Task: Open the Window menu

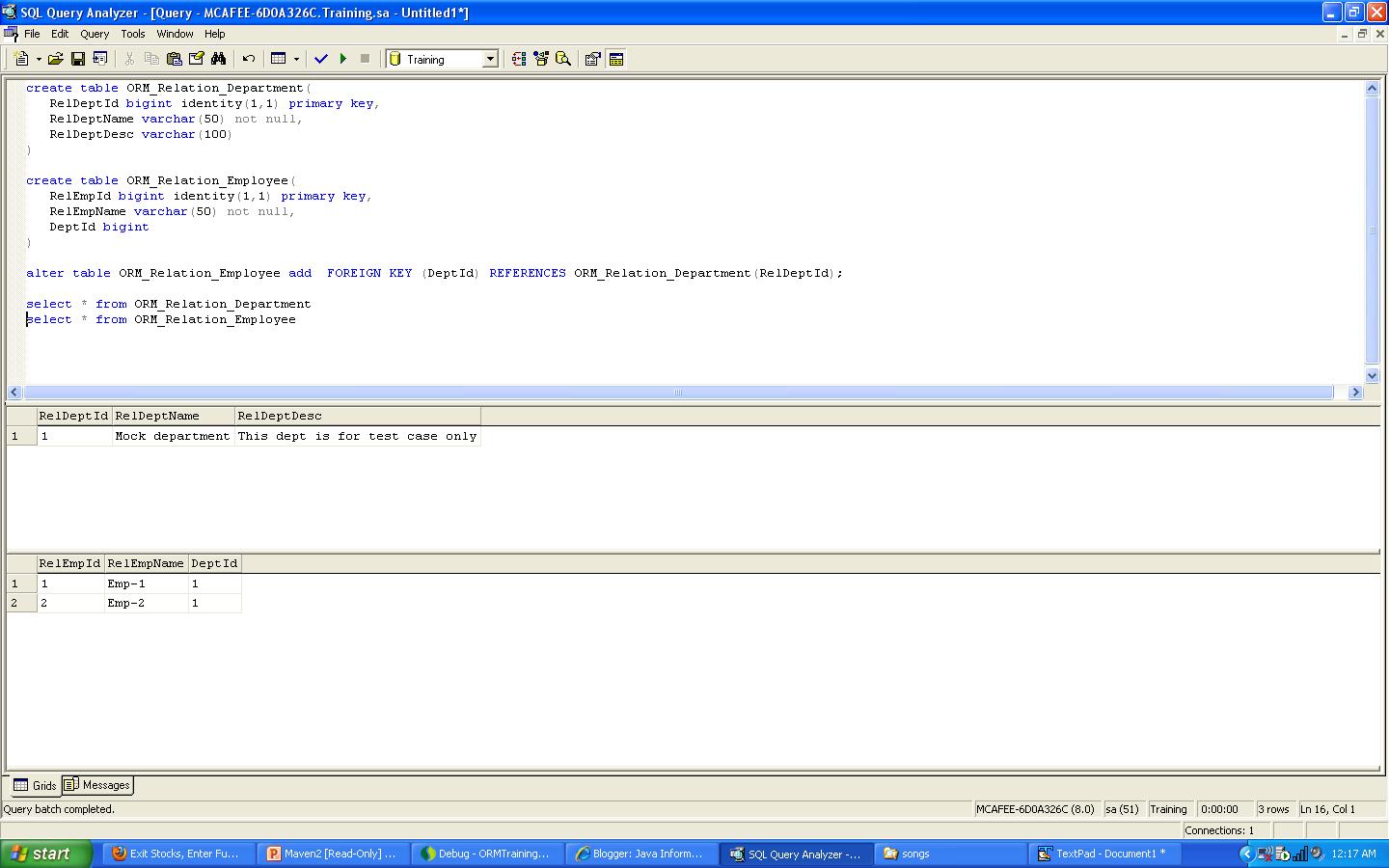Action: (175, 34)
